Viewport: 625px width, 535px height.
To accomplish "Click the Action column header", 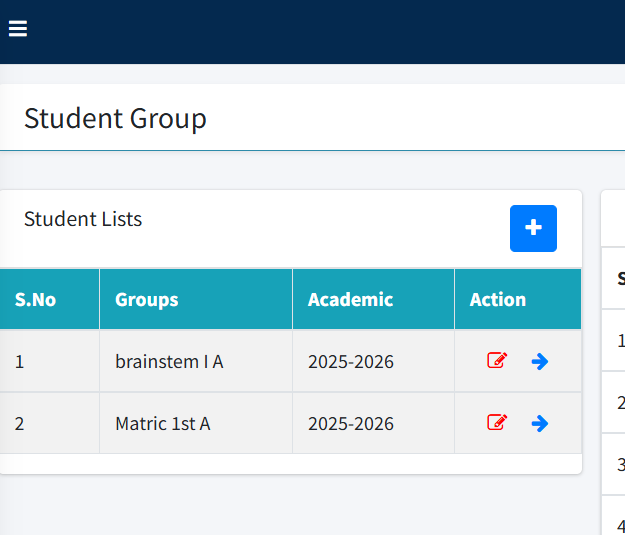I will pos(497,299).
